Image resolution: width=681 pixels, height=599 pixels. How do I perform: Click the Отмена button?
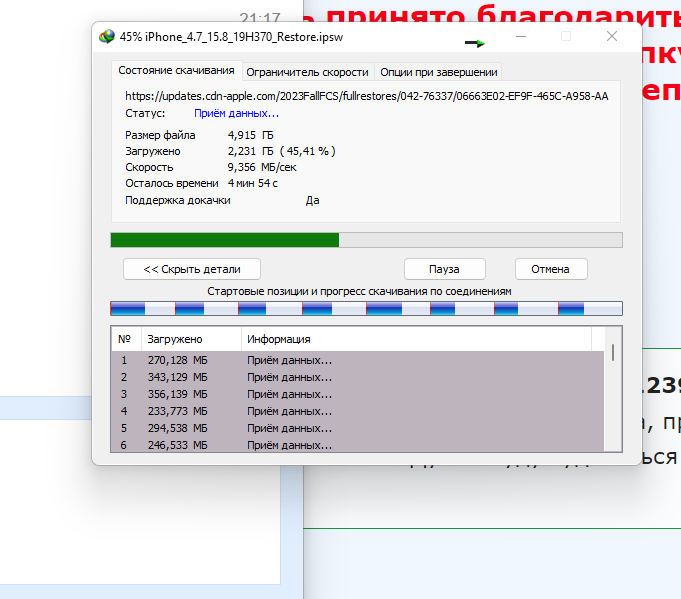tap(551, 269)
